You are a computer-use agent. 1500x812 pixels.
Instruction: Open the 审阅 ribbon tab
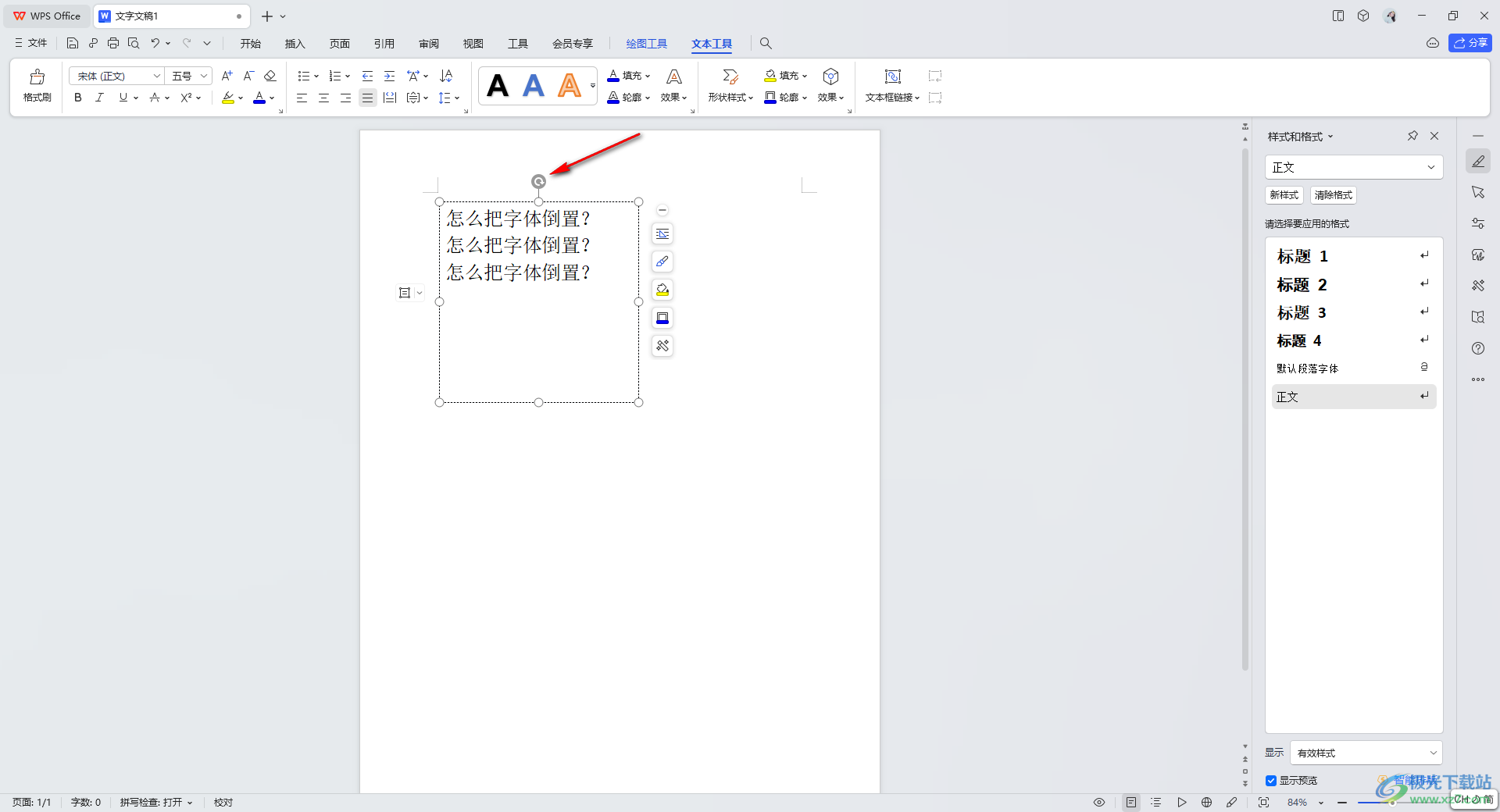(429, 44)
